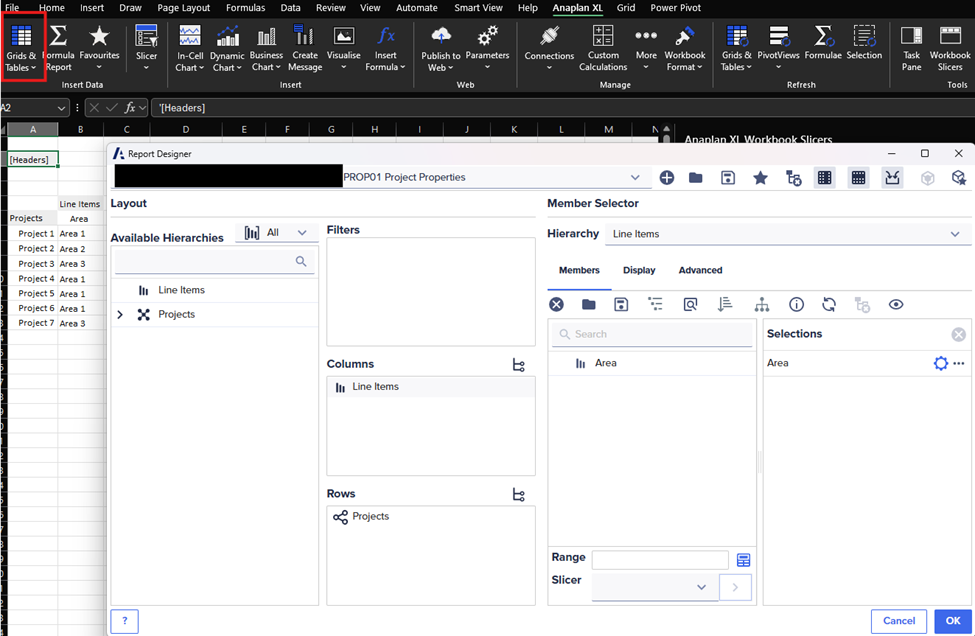Expand the Projects hierarchy tree node
Screen dimensions: 975x636
click(120, 315)
